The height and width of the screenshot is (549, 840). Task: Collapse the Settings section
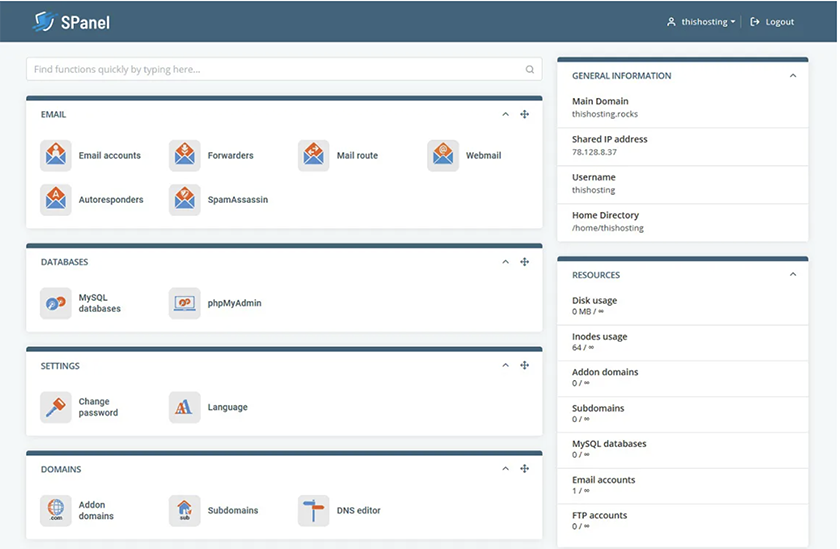pos(505,365)
